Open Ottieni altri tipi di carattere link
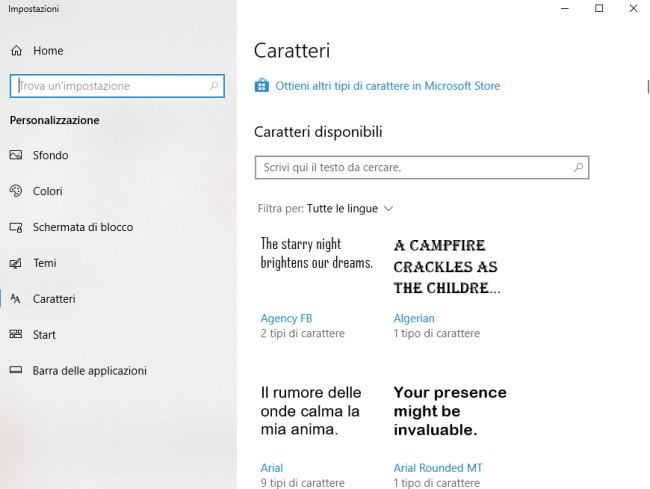This screenshot has width=650, height=489. click(388, 86)
